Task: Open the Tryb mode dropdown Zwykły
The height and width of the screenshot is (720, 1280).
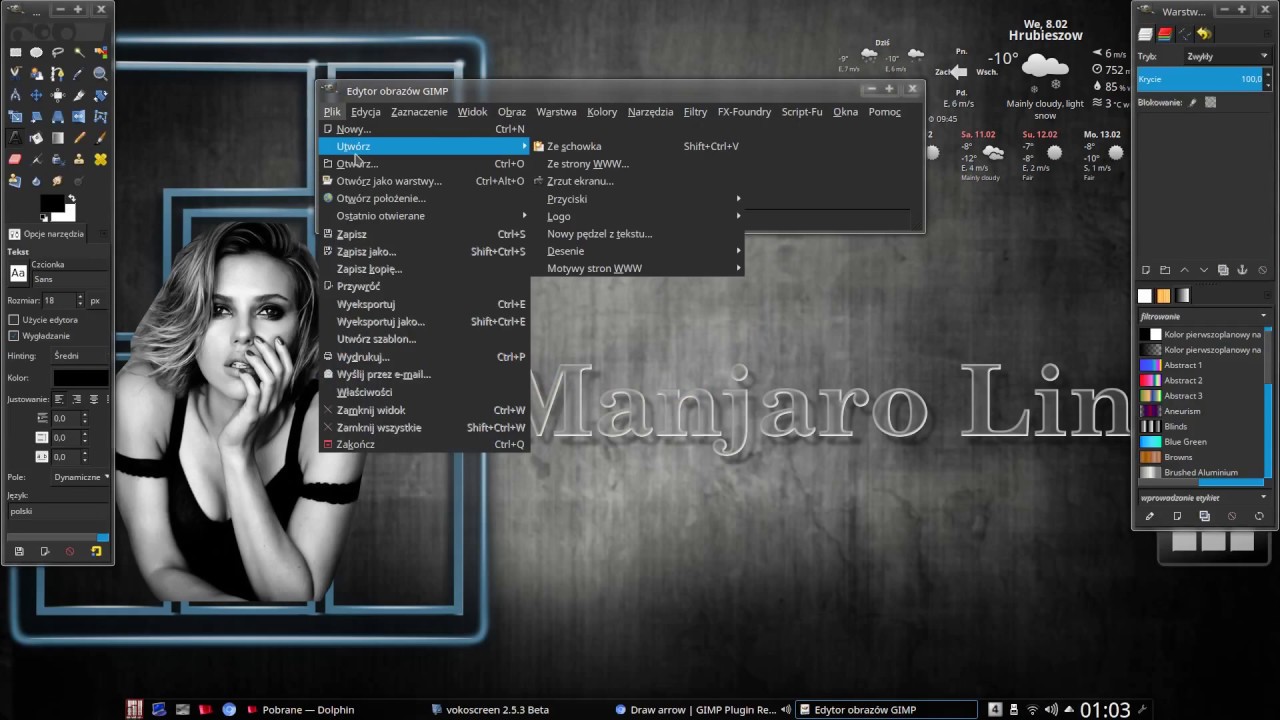Action: 1226,56
